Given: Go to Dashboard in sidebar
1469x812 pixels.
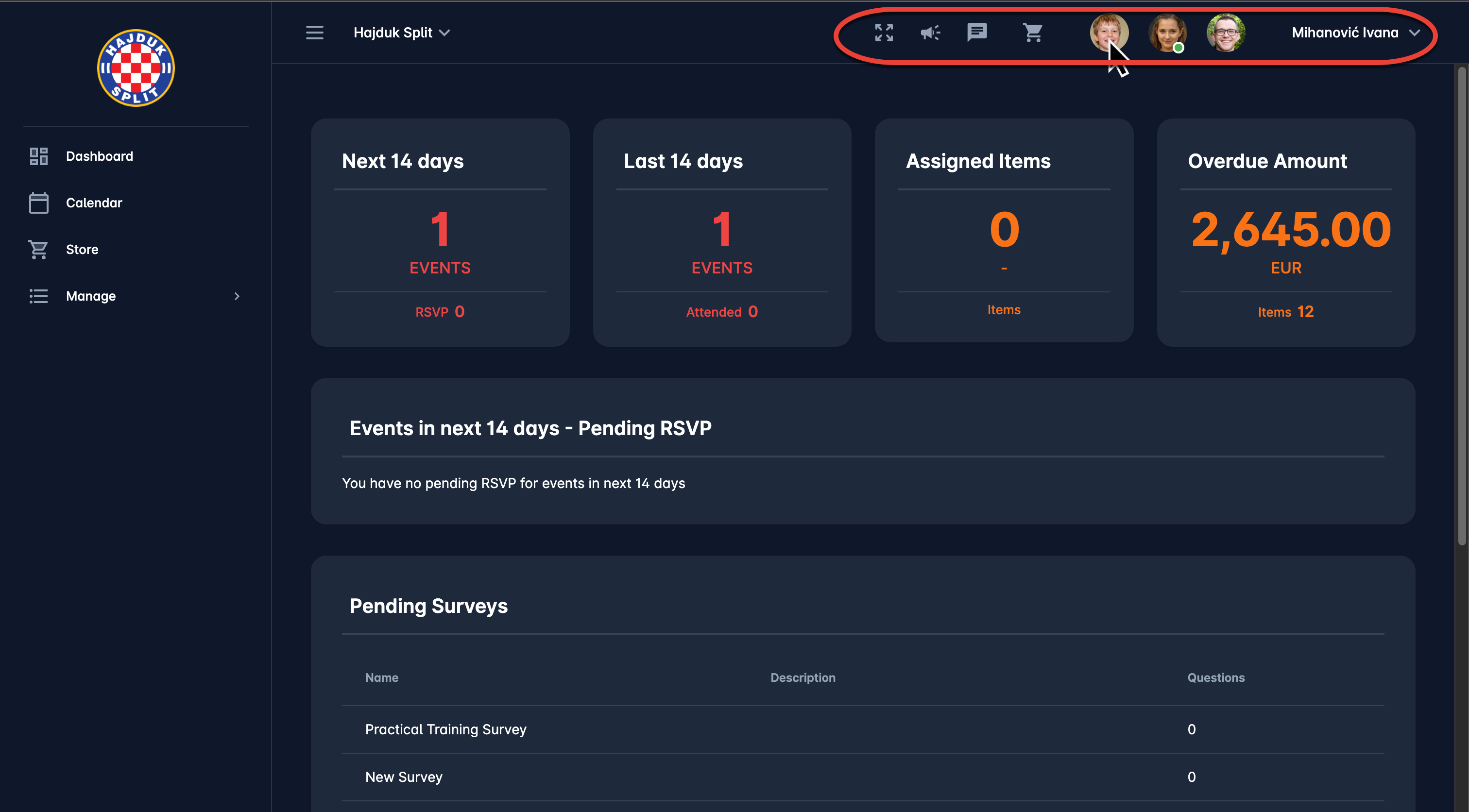Looking at the screenshot, I should click(99, 156).
